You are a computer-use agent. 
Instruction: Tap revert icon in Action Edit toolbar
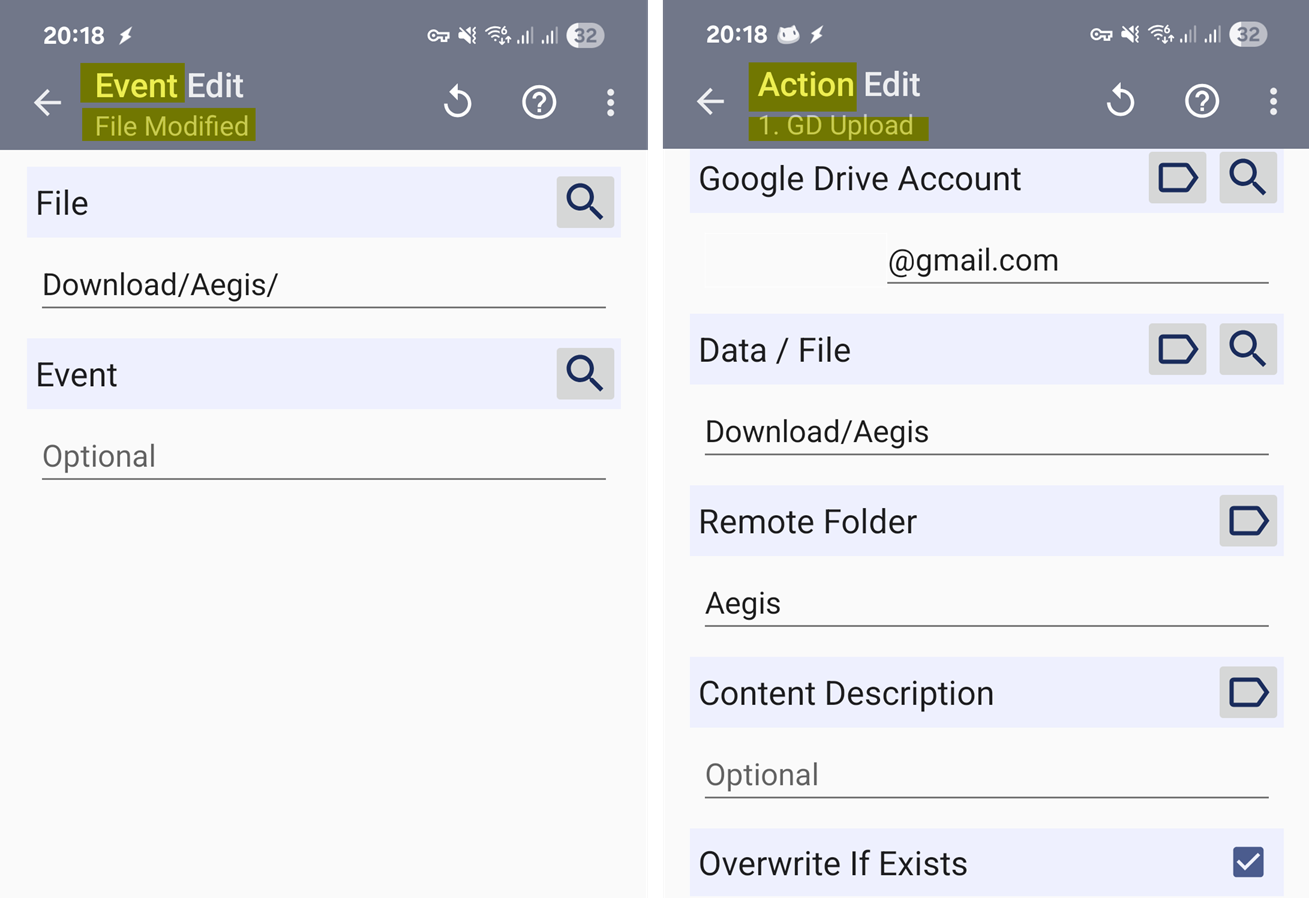pos(1121,101)
